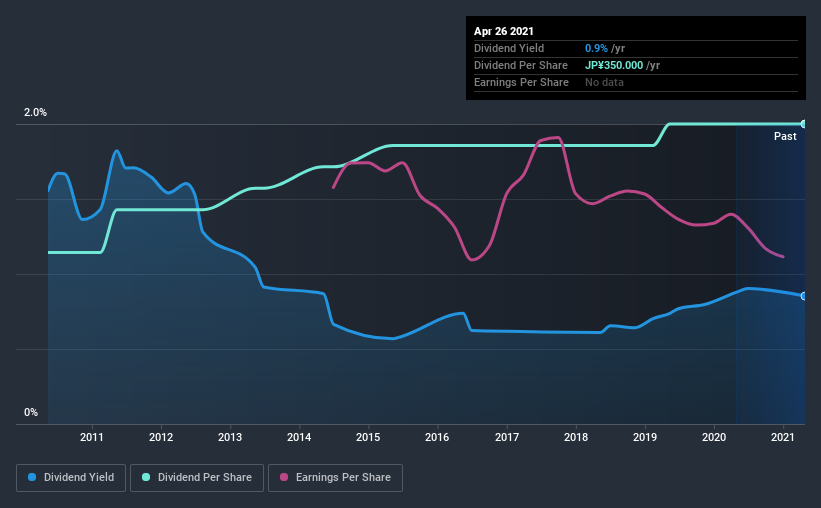Select the 2020 label on the time axis

pos(714,437)
